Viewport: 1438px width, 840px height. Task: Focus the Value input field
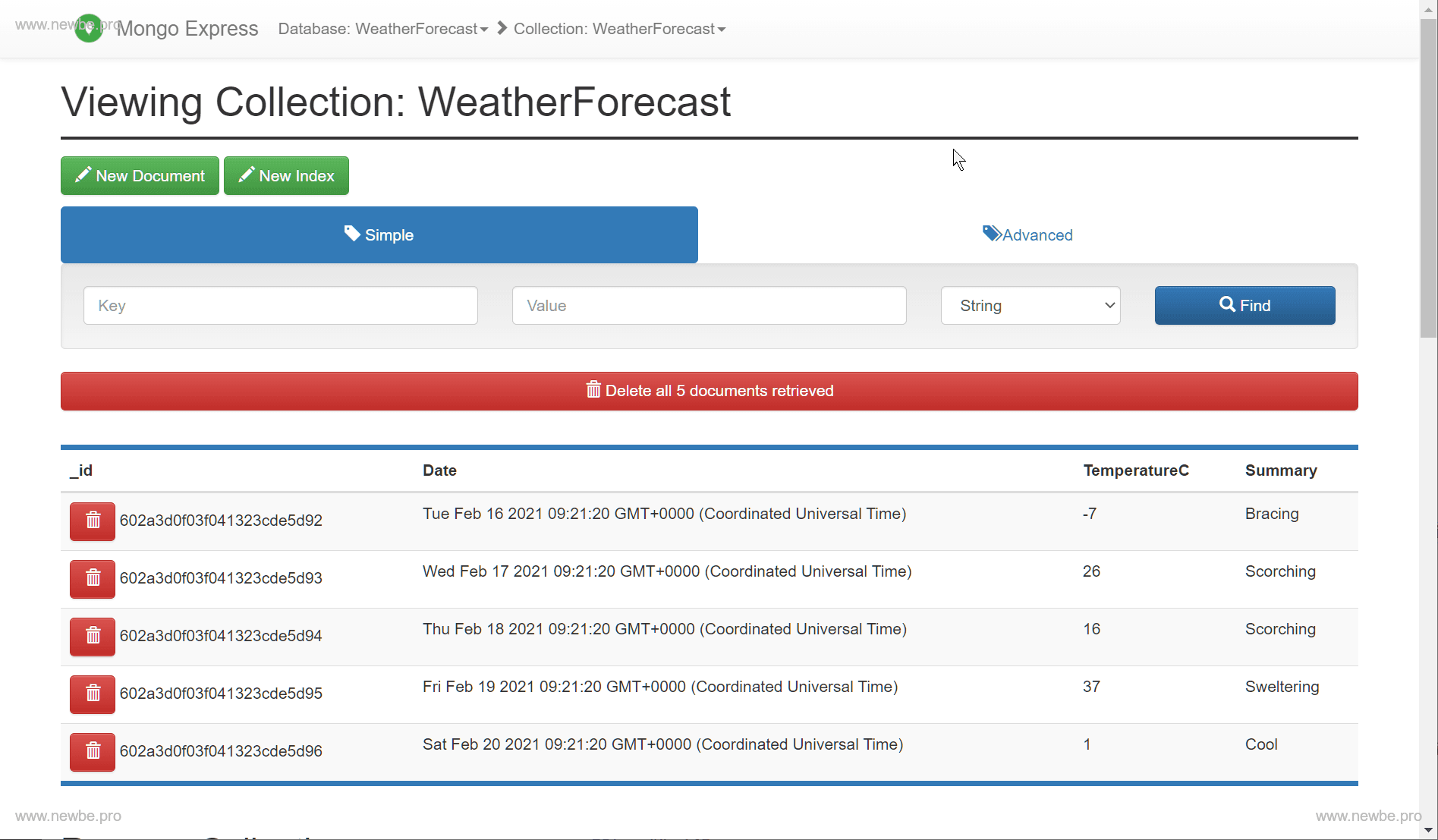click(x=709, y=306)
